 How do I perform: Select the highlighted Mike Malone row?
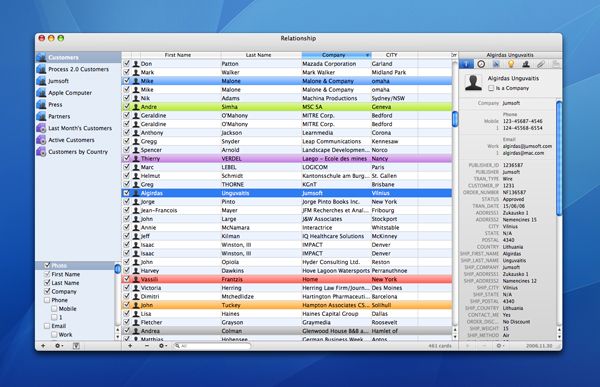click(x=287, y=81)
